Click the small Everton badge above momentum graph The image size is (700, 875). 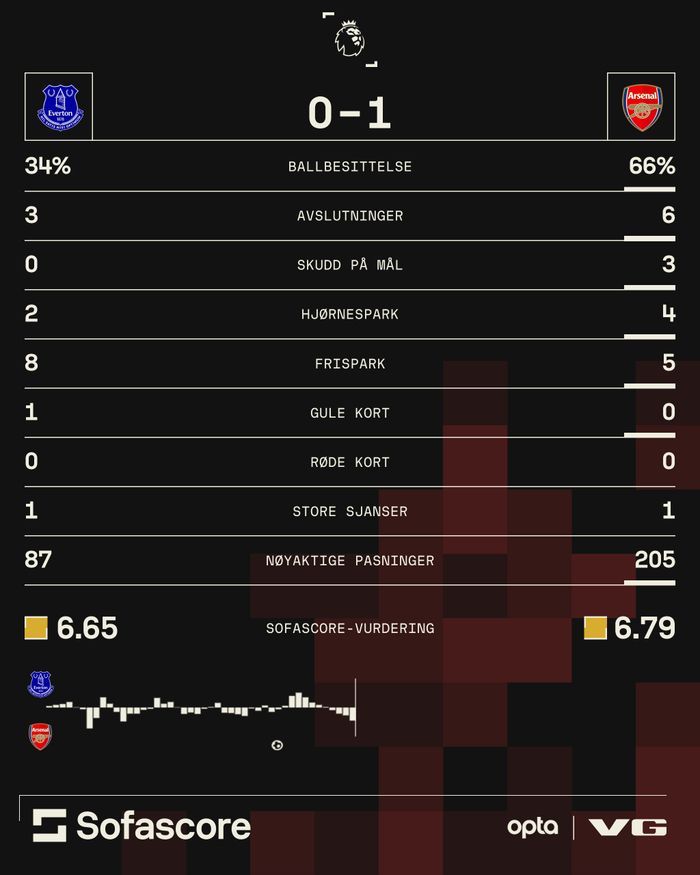pos(40,685)
